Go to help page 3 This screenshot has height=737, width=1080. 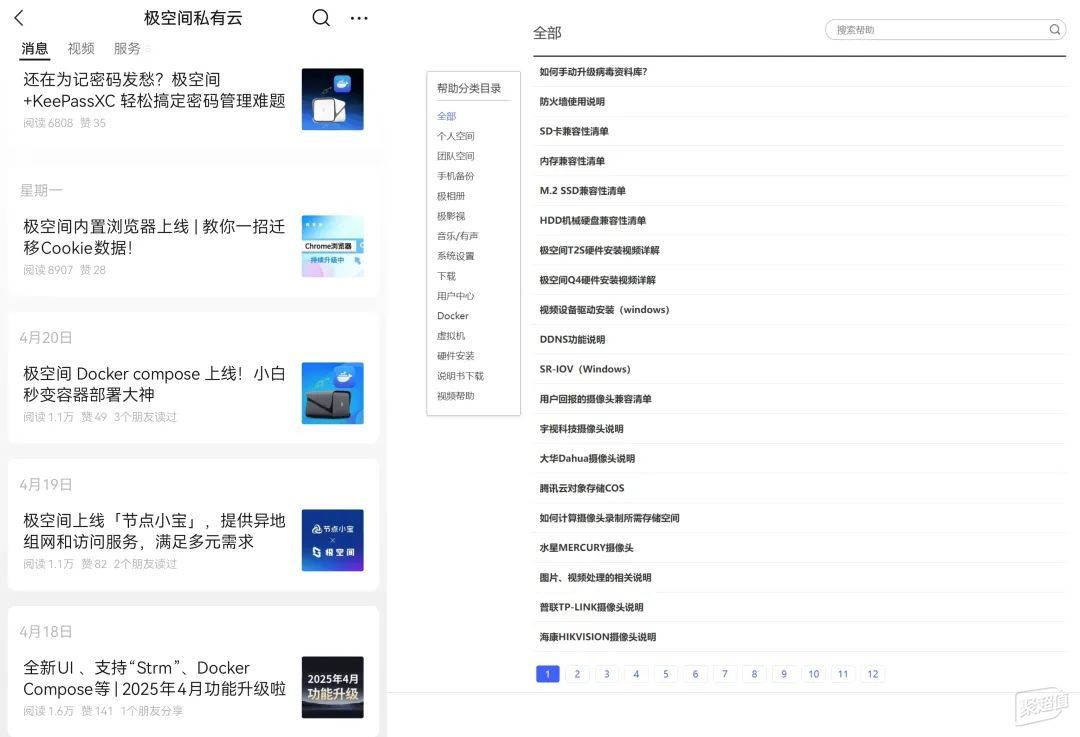pyautogui.click(x=607, y=674)
